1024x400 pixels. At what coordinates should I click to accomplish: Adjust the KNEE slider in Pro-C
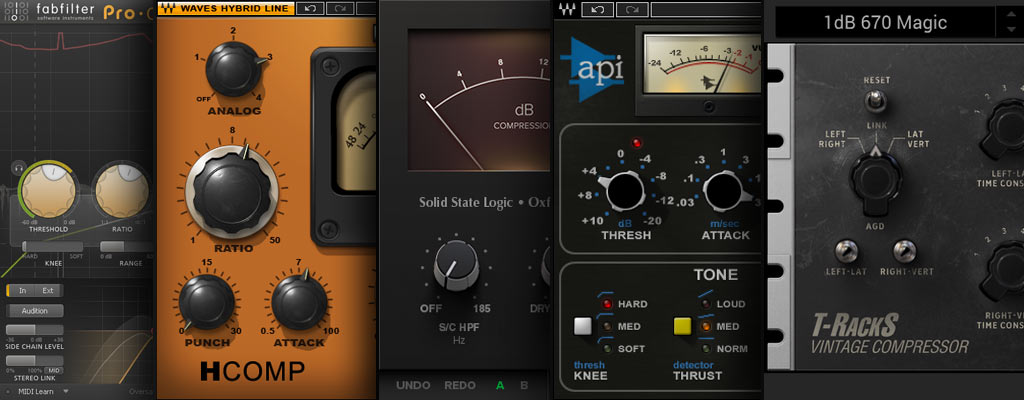[x=54, y=246]
